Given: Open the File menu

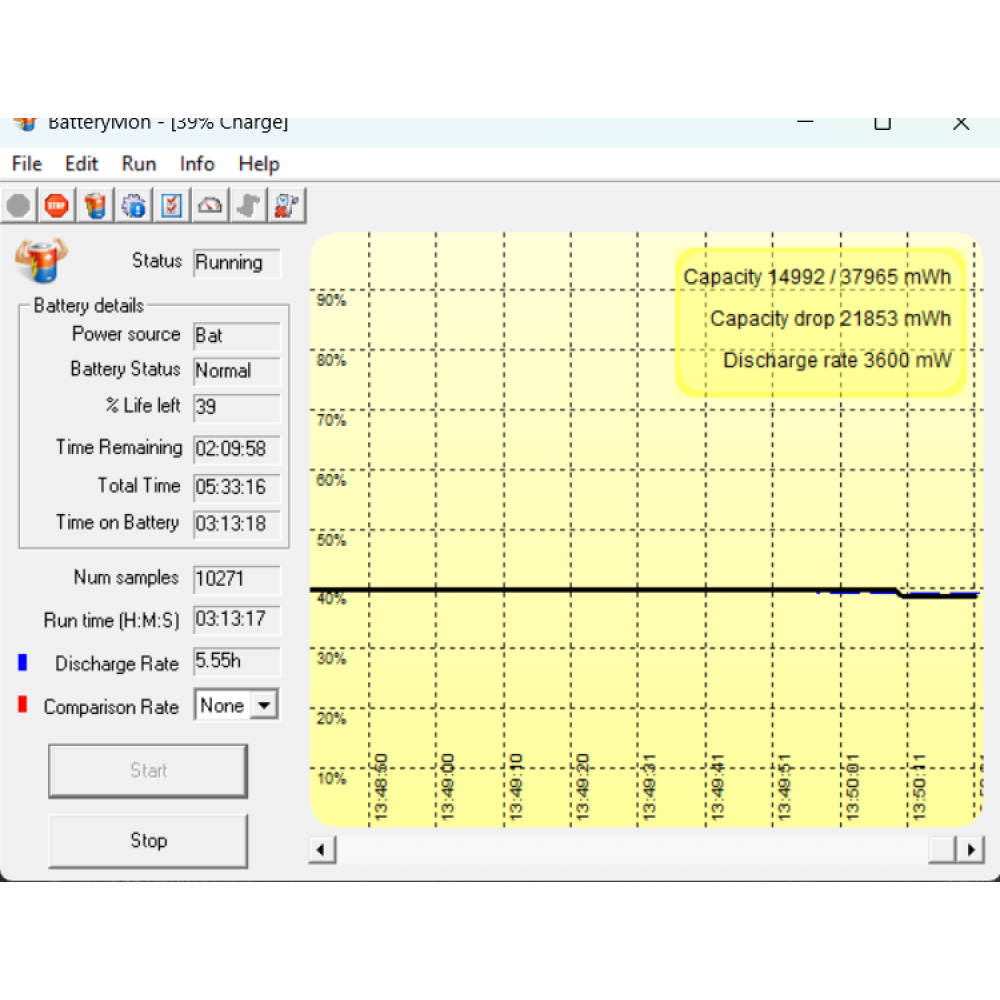Looking at the screenshot, I should (27, 164).
